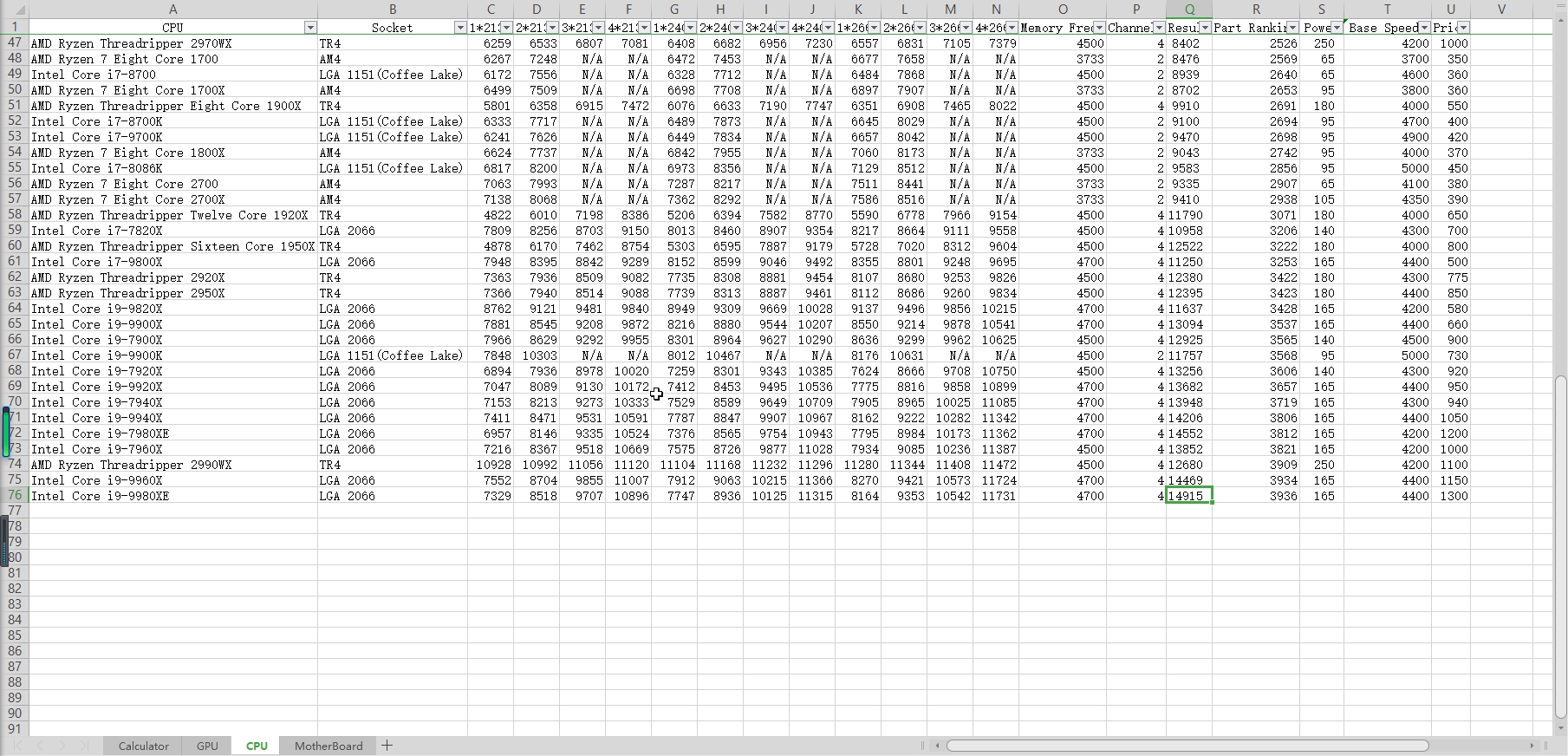Screen dimensions: 1568x756
Task: Open the filter dropdown in column C header cell
Action: coord(506,28)
